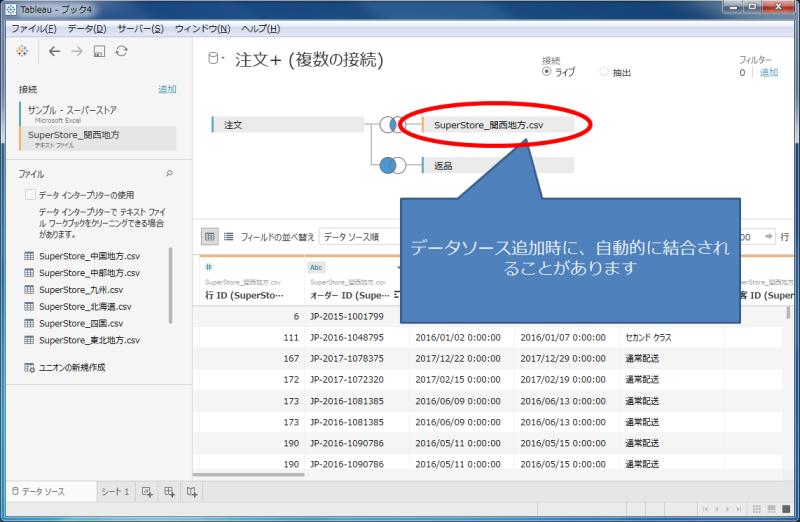Click file SuperStore_四国.csv
Screen dimensions: 800x522
[x=81, y=324]
